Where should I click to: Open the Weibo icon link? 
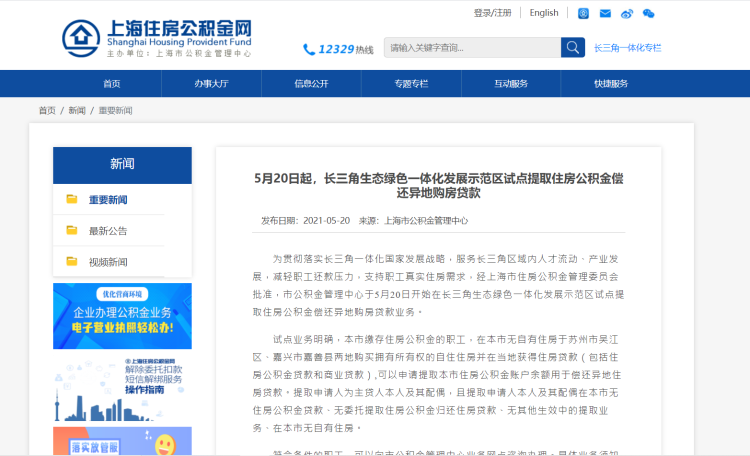click(x=627, y=13)
